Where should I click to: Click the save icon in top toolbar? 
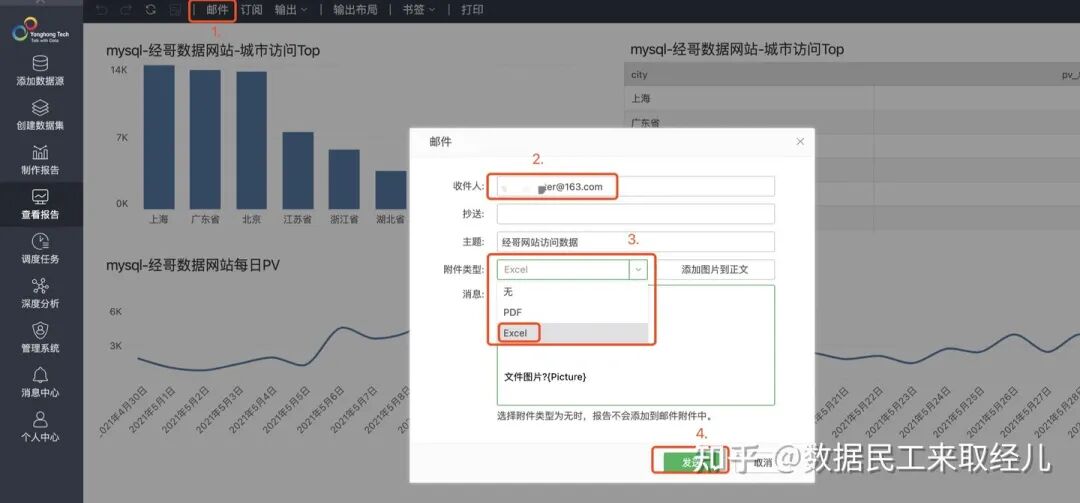click(175, 10)
